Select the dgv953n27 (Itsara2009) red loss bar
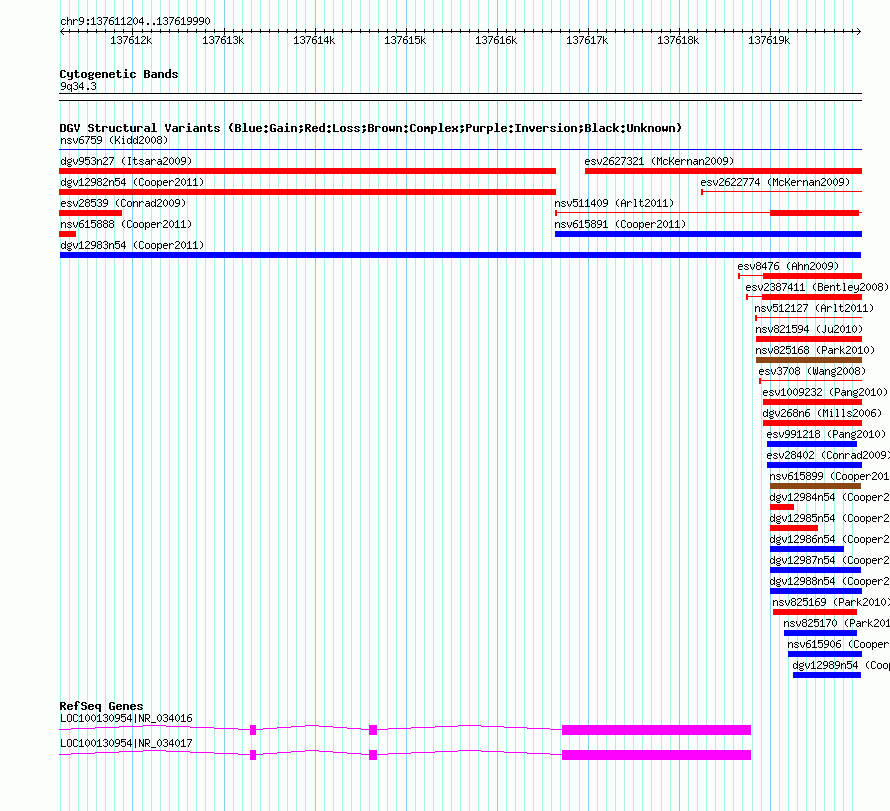Viewport: 890px width, 811px height. pos(308,171)
